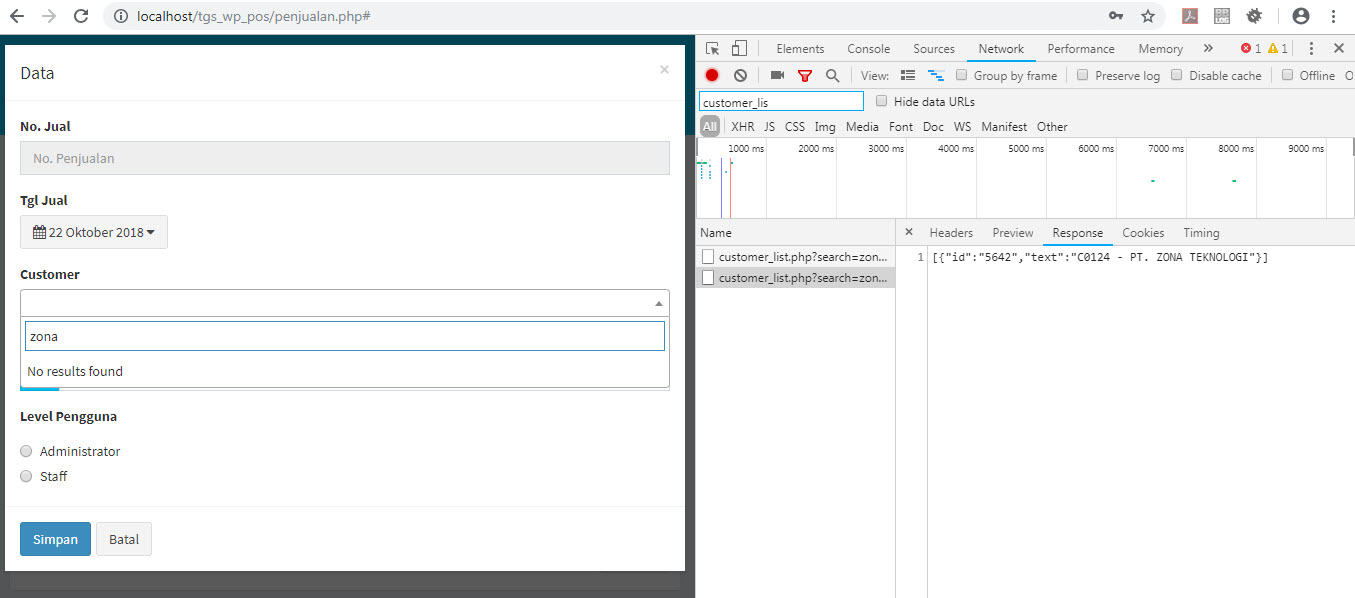1355x598 pixels.
Task: Select first customer_list.php request row
Action: point(796,257)
